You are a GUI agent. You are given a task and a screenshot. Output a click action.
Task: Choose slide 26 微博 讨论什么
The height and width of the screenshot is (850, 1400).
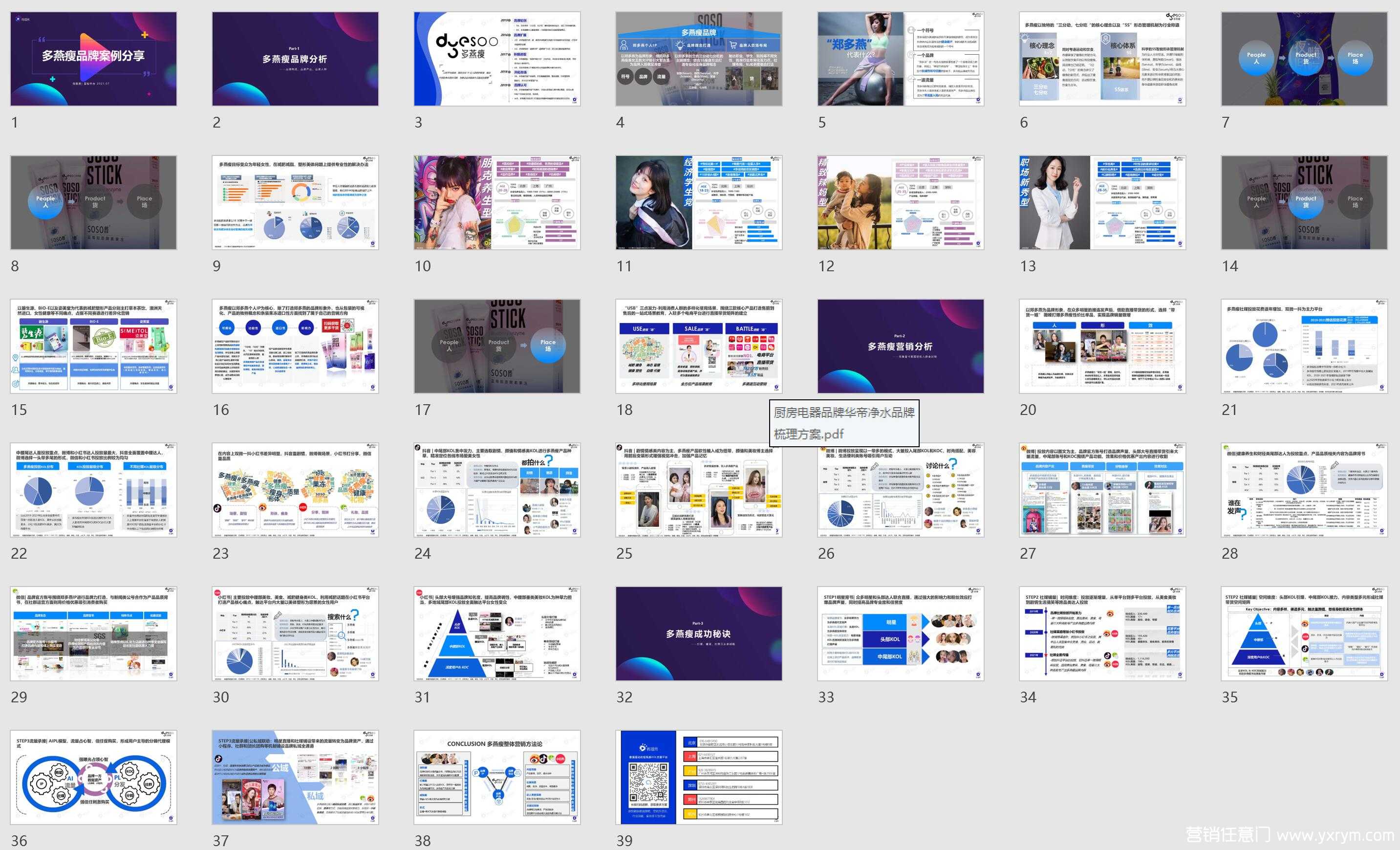coord(901,490)
